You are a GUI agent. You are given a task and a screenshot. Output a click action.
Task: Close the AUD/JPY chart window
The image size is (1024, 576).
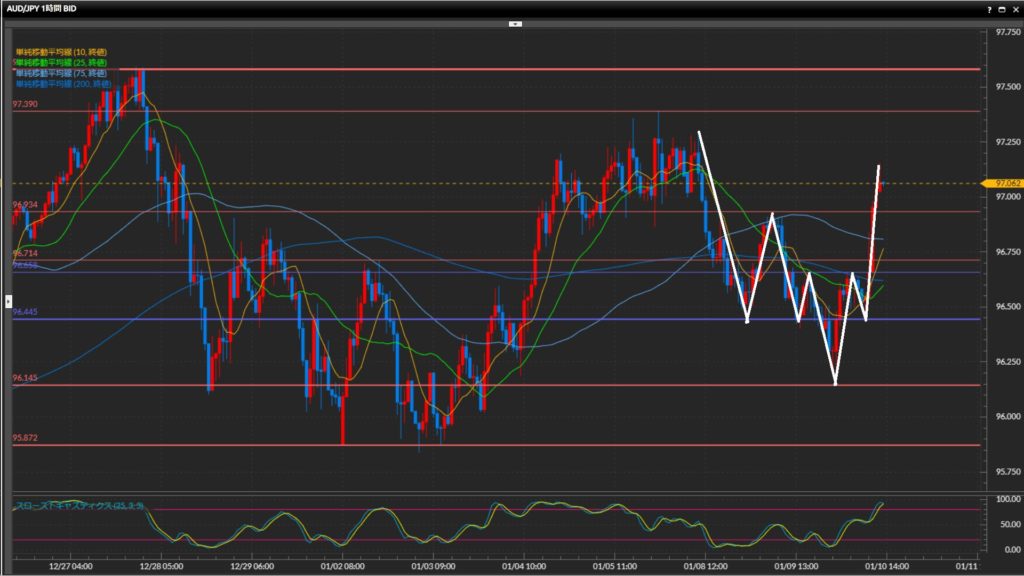pyautogui.click(x=1014, y=8)
